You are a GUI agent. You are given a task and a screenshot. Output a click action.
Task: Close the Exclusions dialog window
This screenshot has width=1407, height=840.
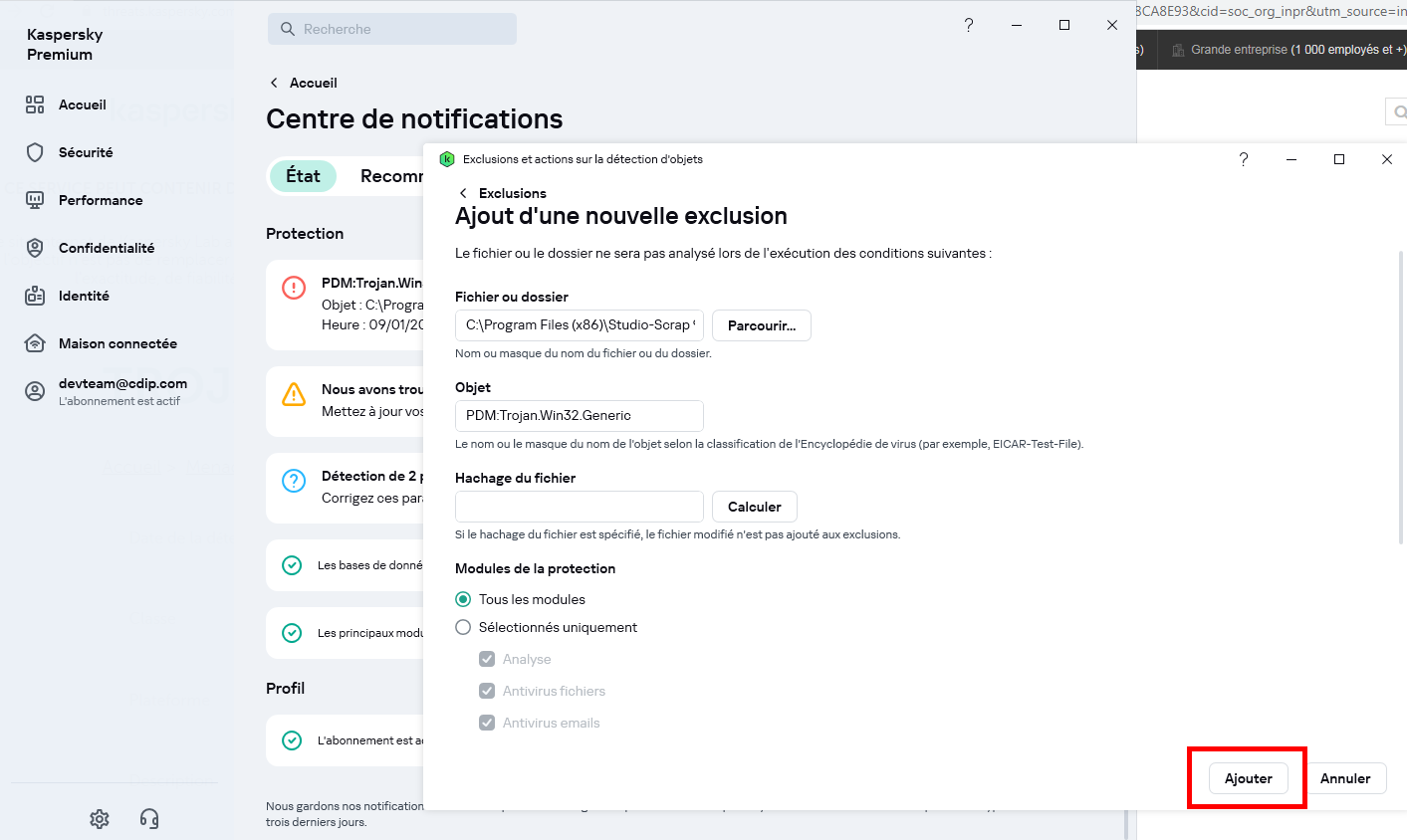click(1387, 159)
